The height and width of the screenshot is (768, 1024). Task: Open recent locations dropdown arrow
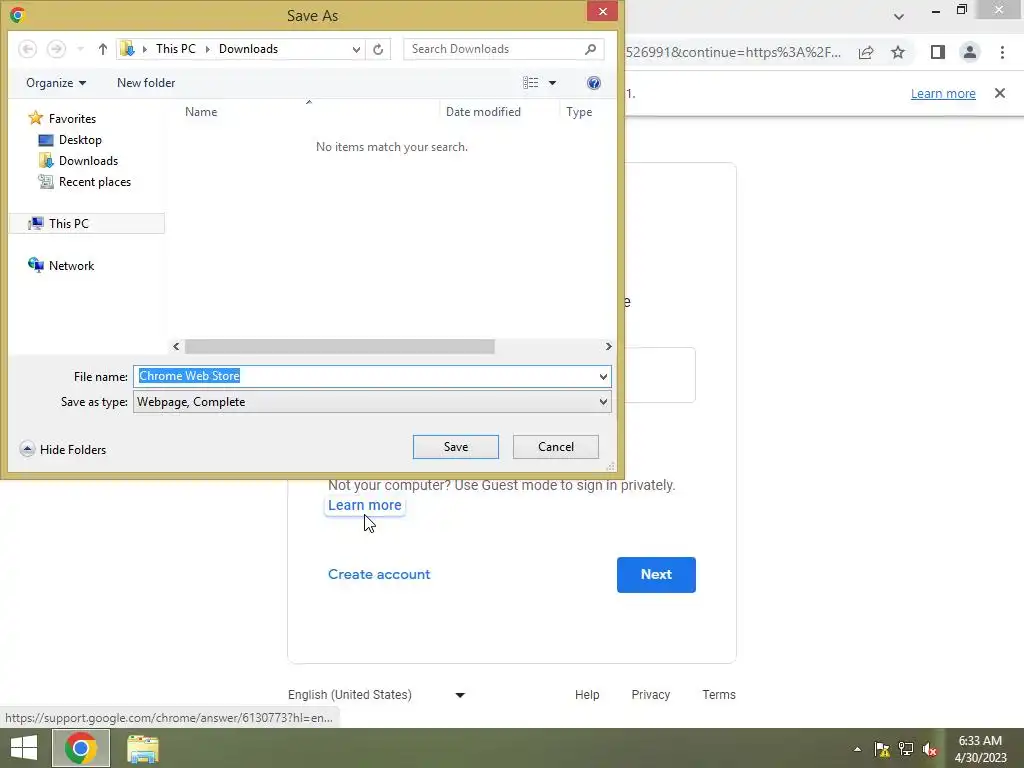80,49
